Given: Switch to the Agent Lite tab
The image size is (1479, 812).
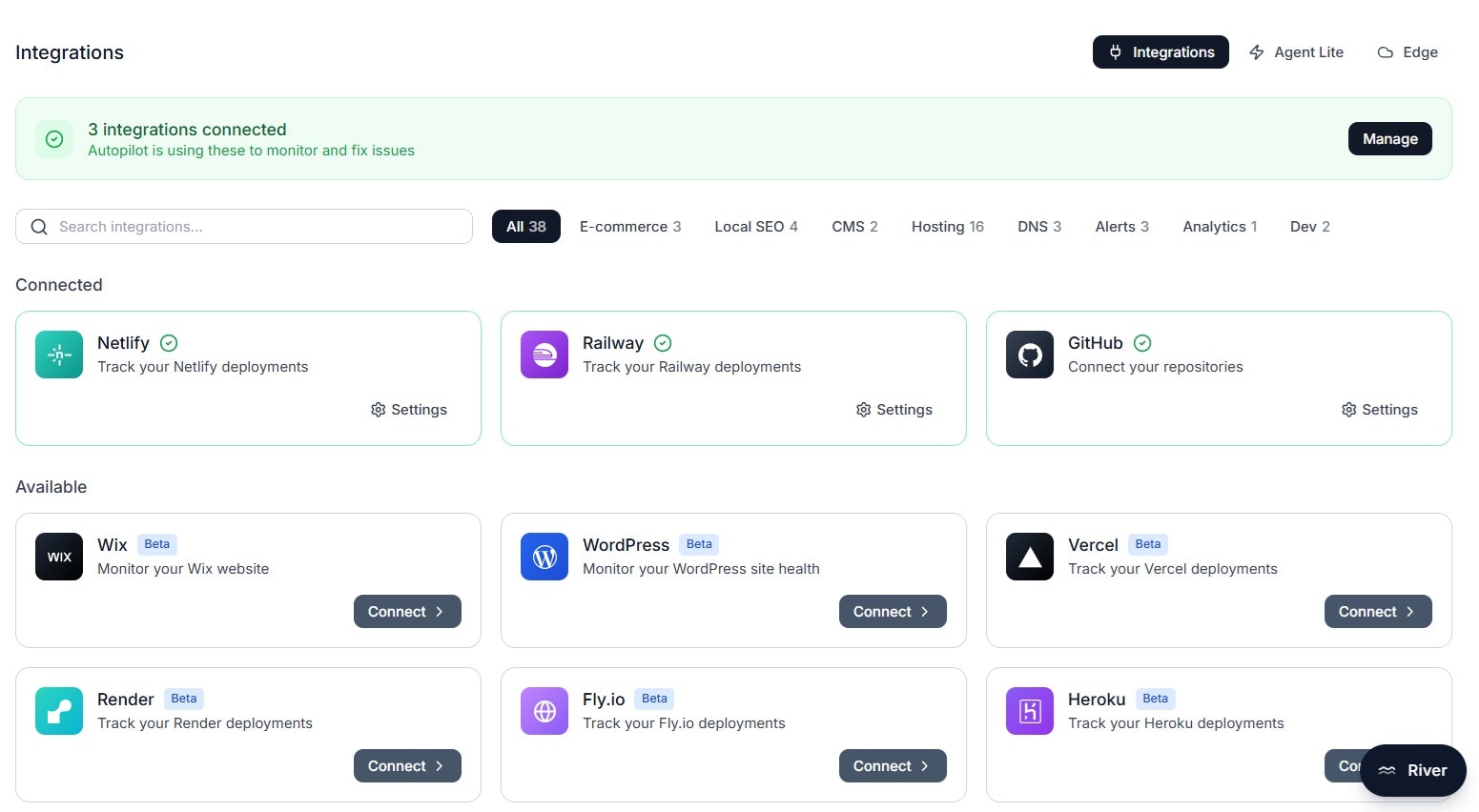Looking at the screenshot, I should pos(1297,52).
